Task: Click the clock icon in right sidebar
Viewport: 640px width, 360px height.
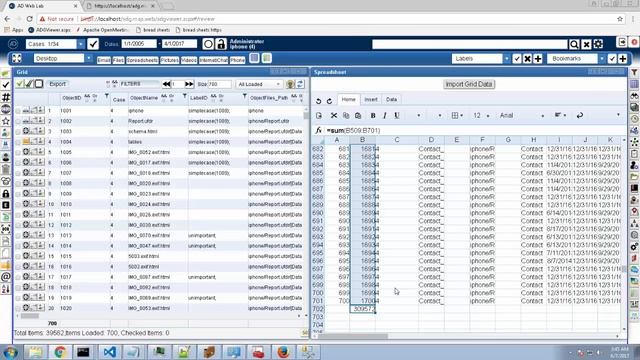Action: coord(634,119)
